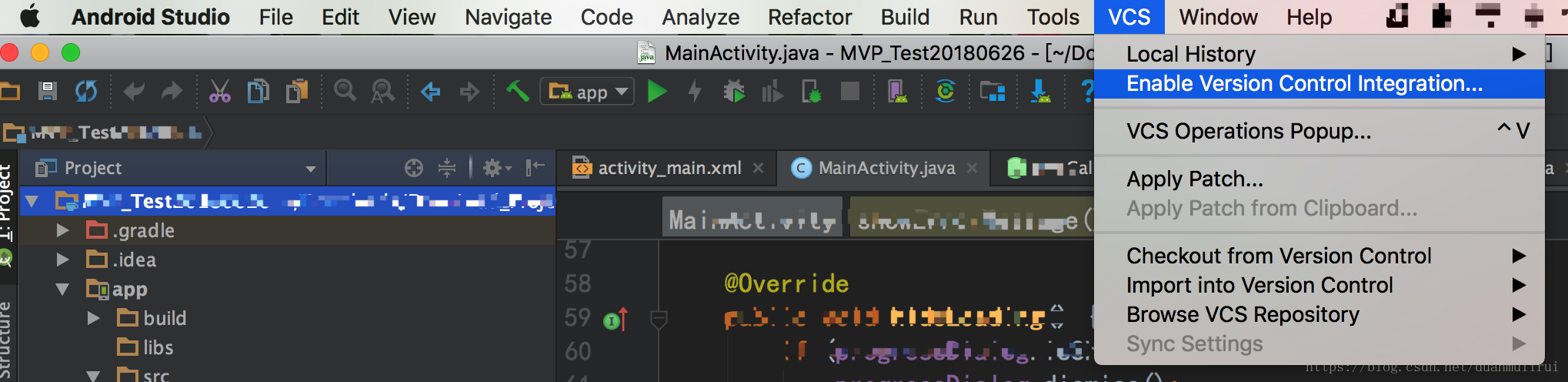Click the Save All toolbar icon
The image size is (1568, 382).
tap(48, 92)
